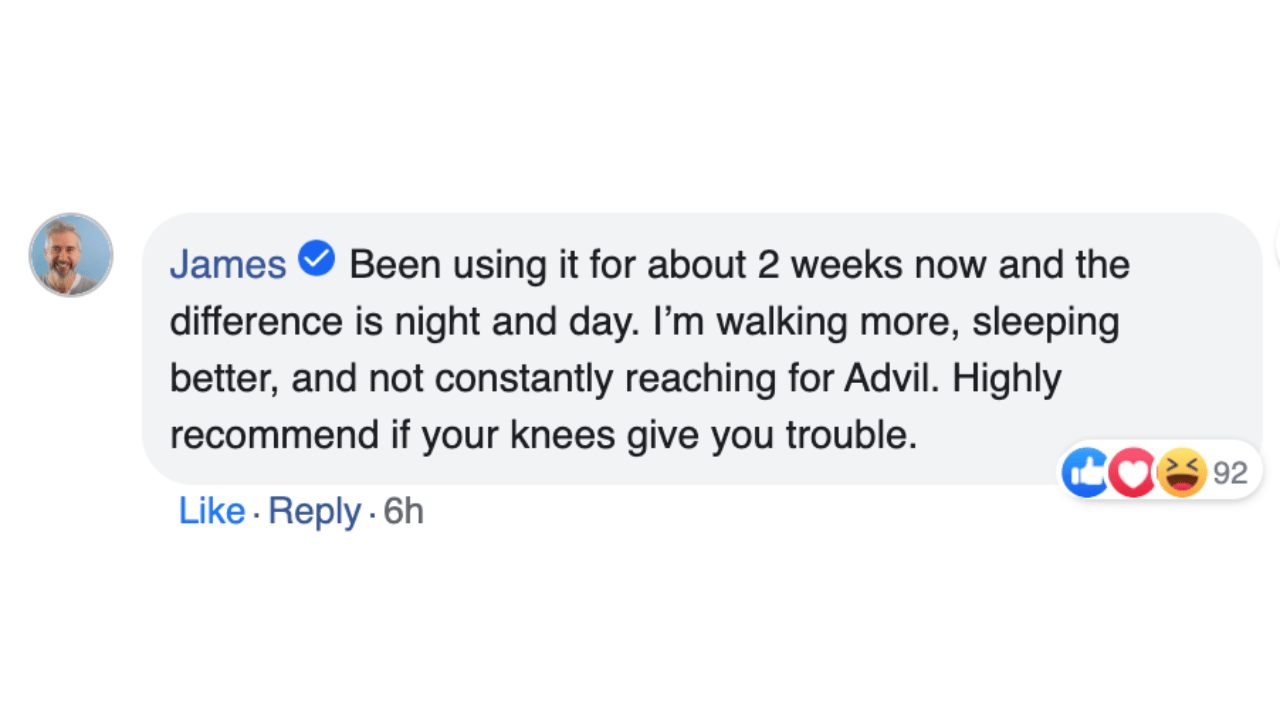Open the profile via the James name

tap(228, 265)
